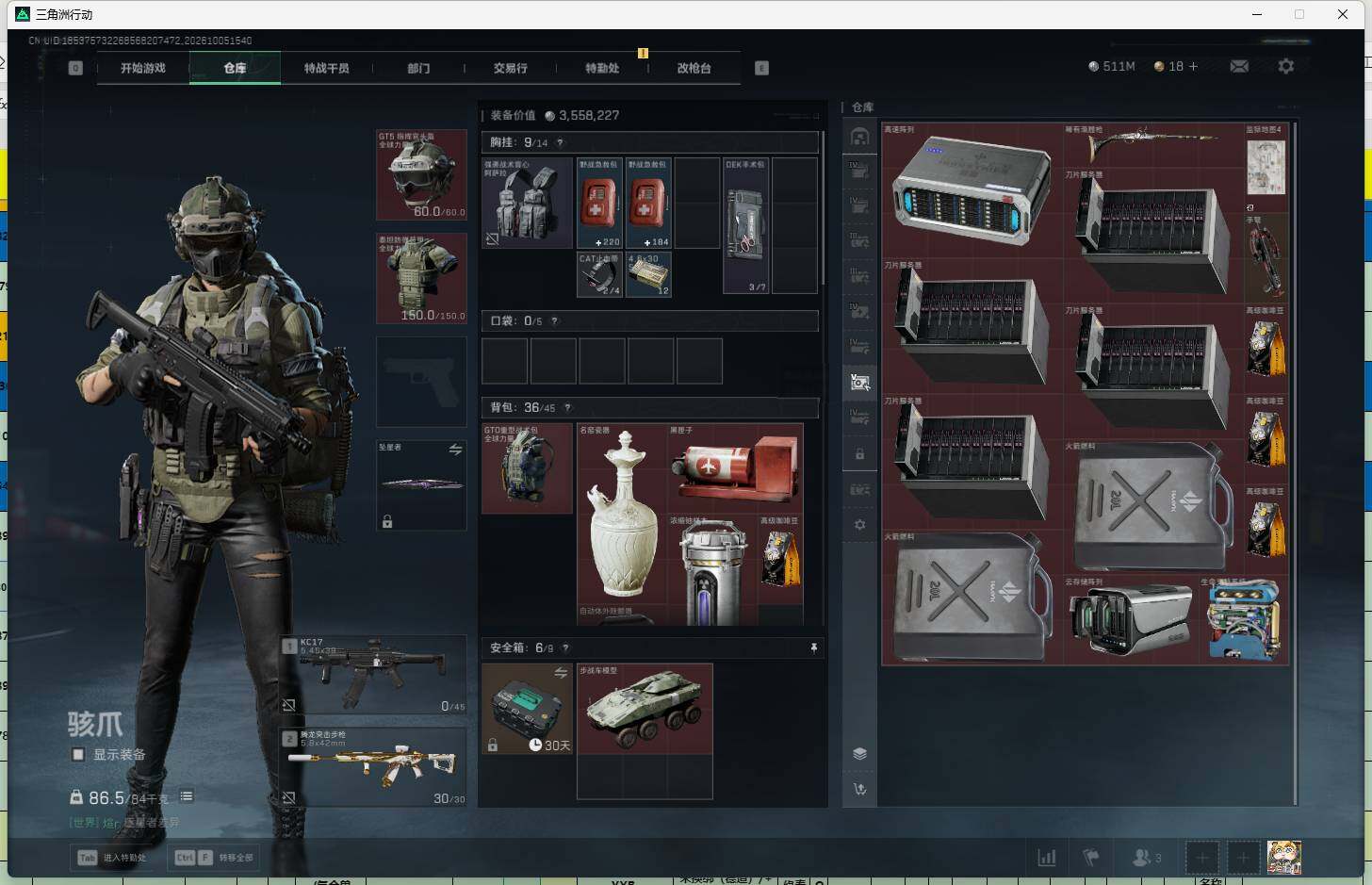Open the mail envelope inbox
Viewport: 1372px width, 885px height.
pyautogui.click(x=1239, y=66)
